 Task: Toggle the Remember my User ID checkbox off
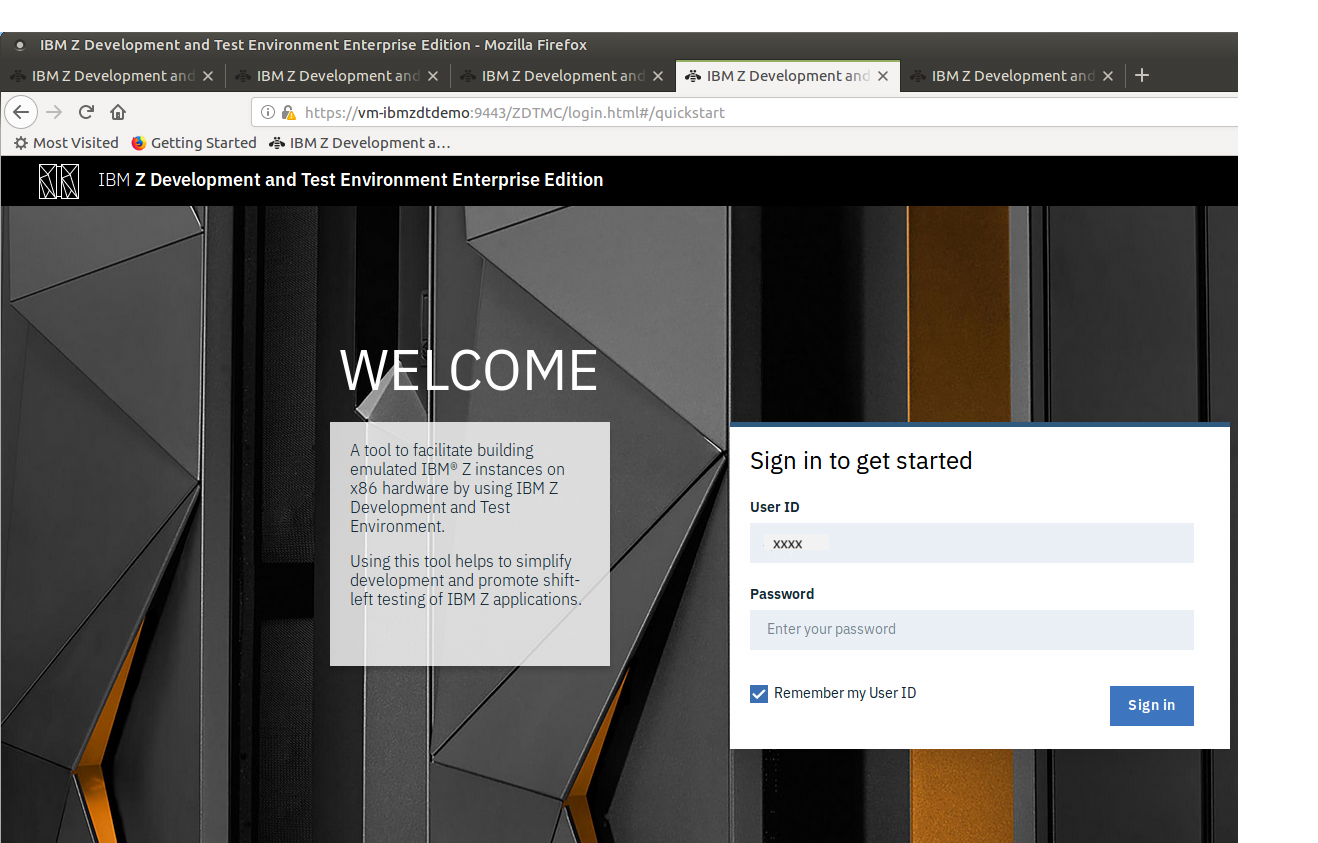[x=759, y=693]
